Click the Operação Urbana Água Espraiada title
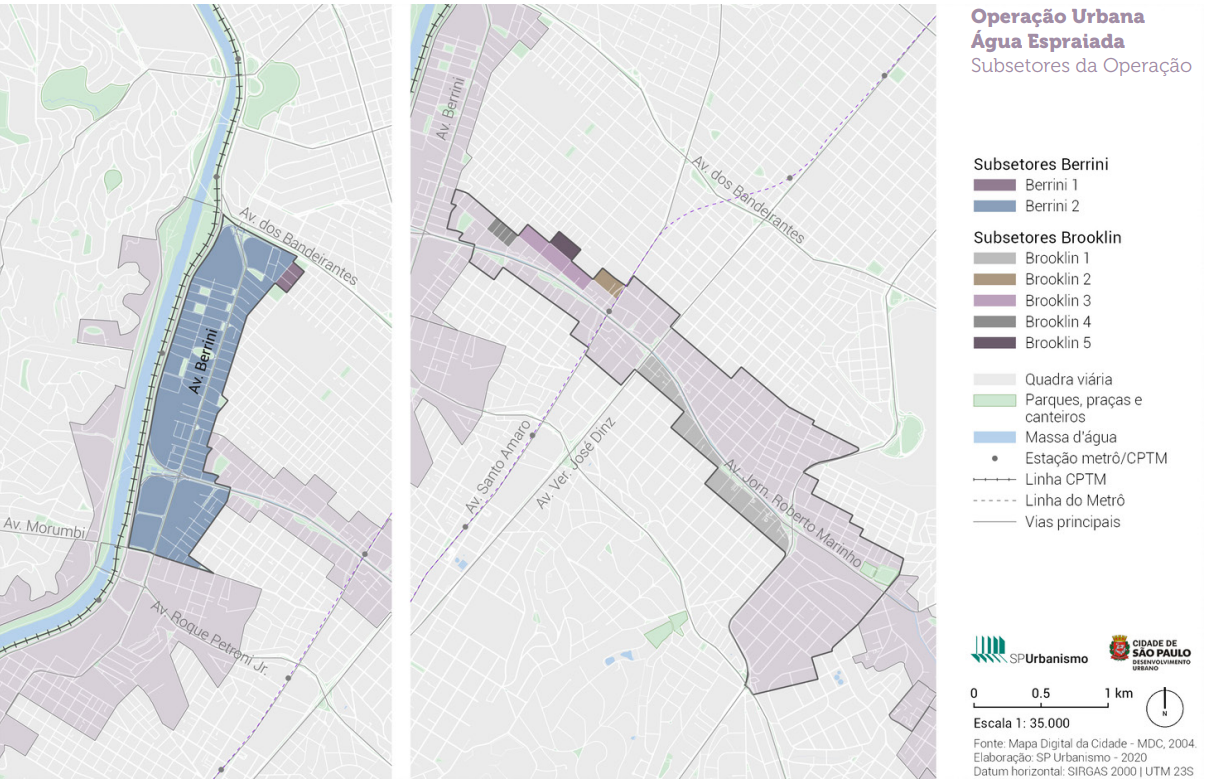 click(x=1058, y=29)
